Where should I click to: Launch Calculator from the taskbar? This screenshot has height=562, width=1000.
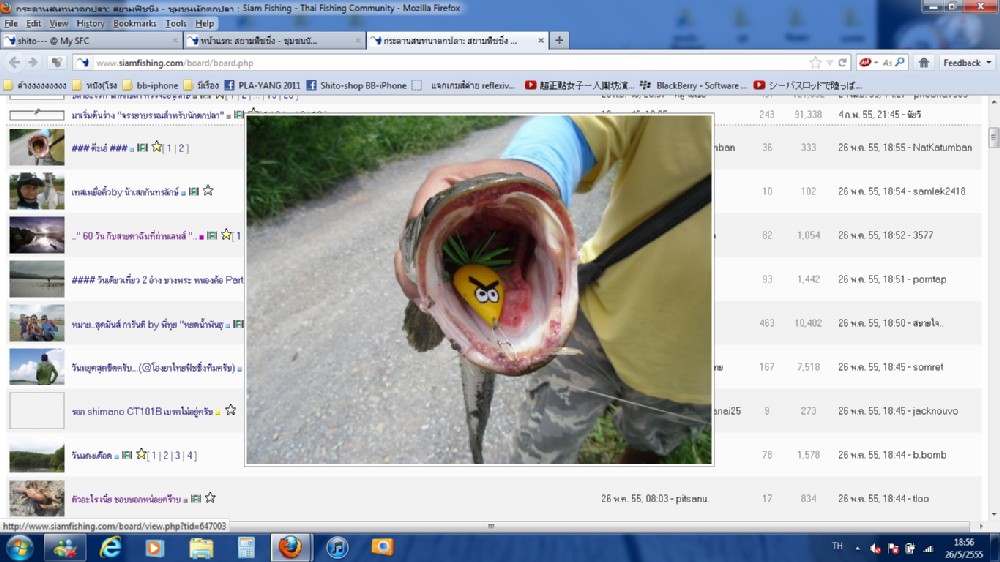246,547
